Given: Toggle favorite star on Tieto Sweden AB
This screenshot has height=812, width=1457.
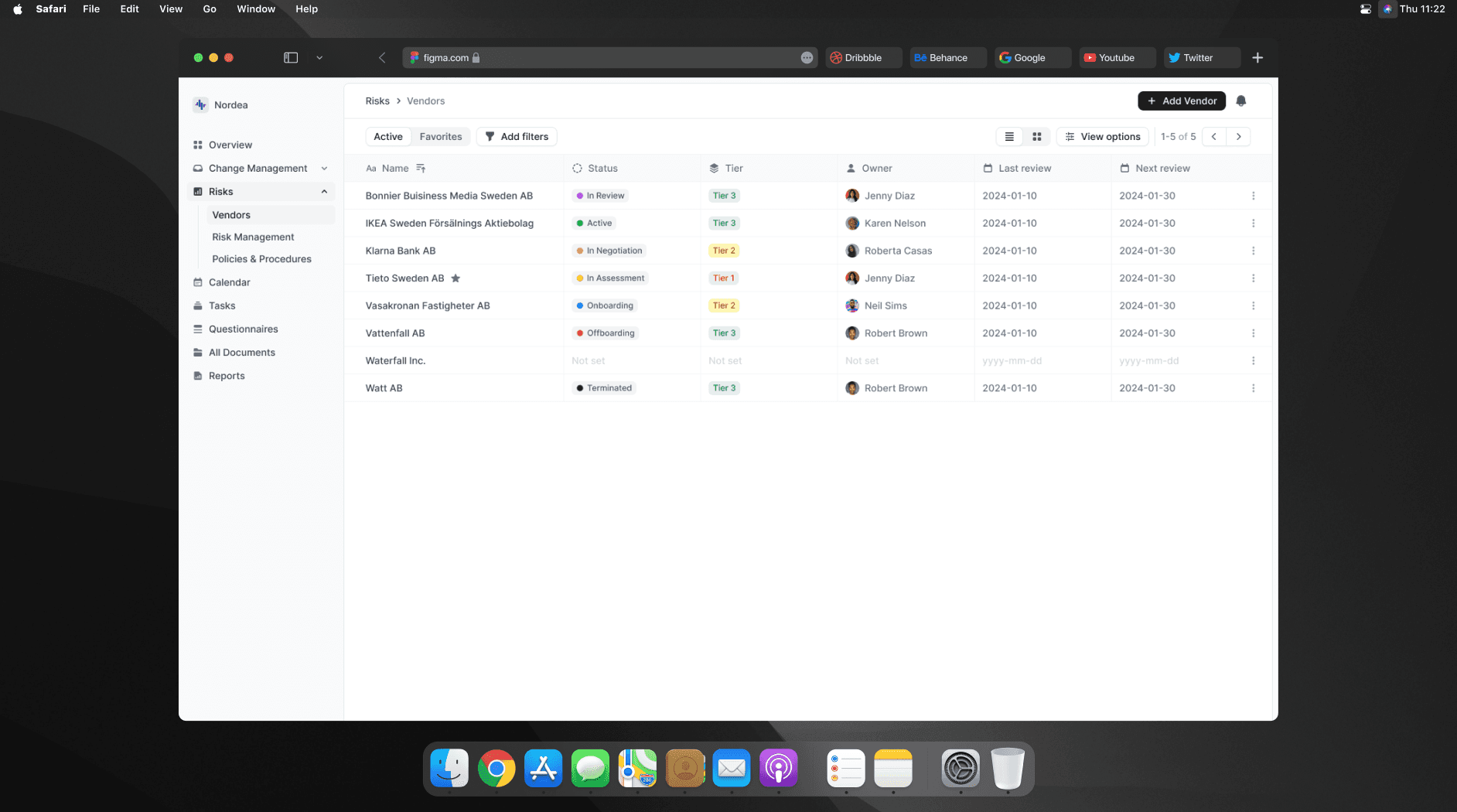Looking at the screenshot, I should click(456, 278).
